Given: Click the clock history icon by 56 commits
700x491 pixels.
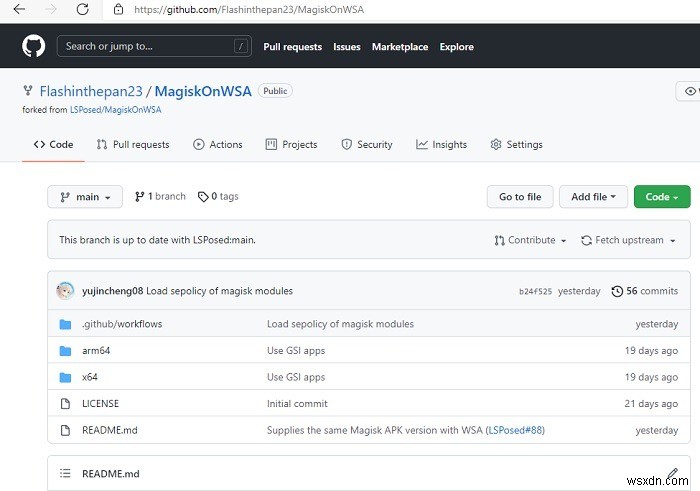Looking at the screenshot, I should click(x=617, y=291).
